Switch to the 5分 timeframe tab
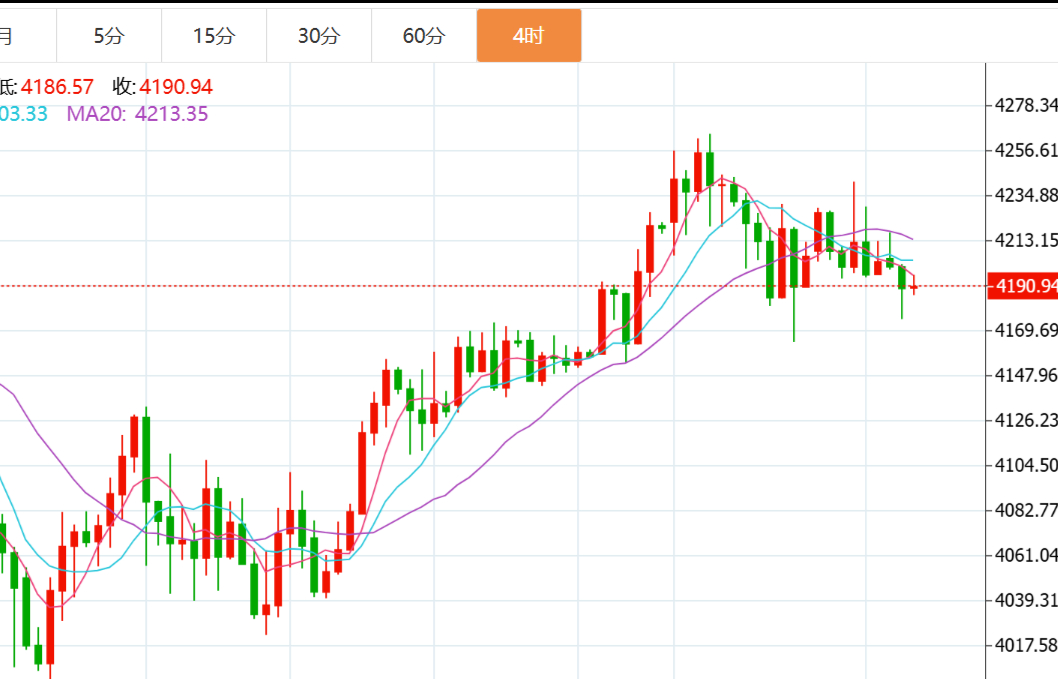Screen dimensions: 1058x679 (109, 36)
